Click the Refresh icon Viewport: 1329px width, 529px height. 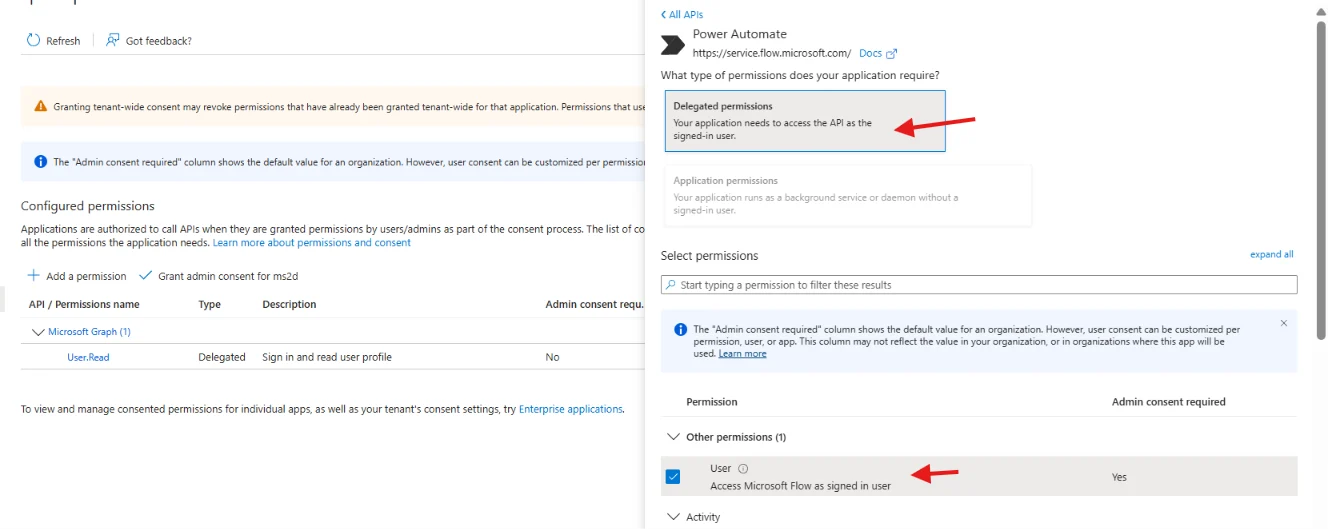pos(34,40)
